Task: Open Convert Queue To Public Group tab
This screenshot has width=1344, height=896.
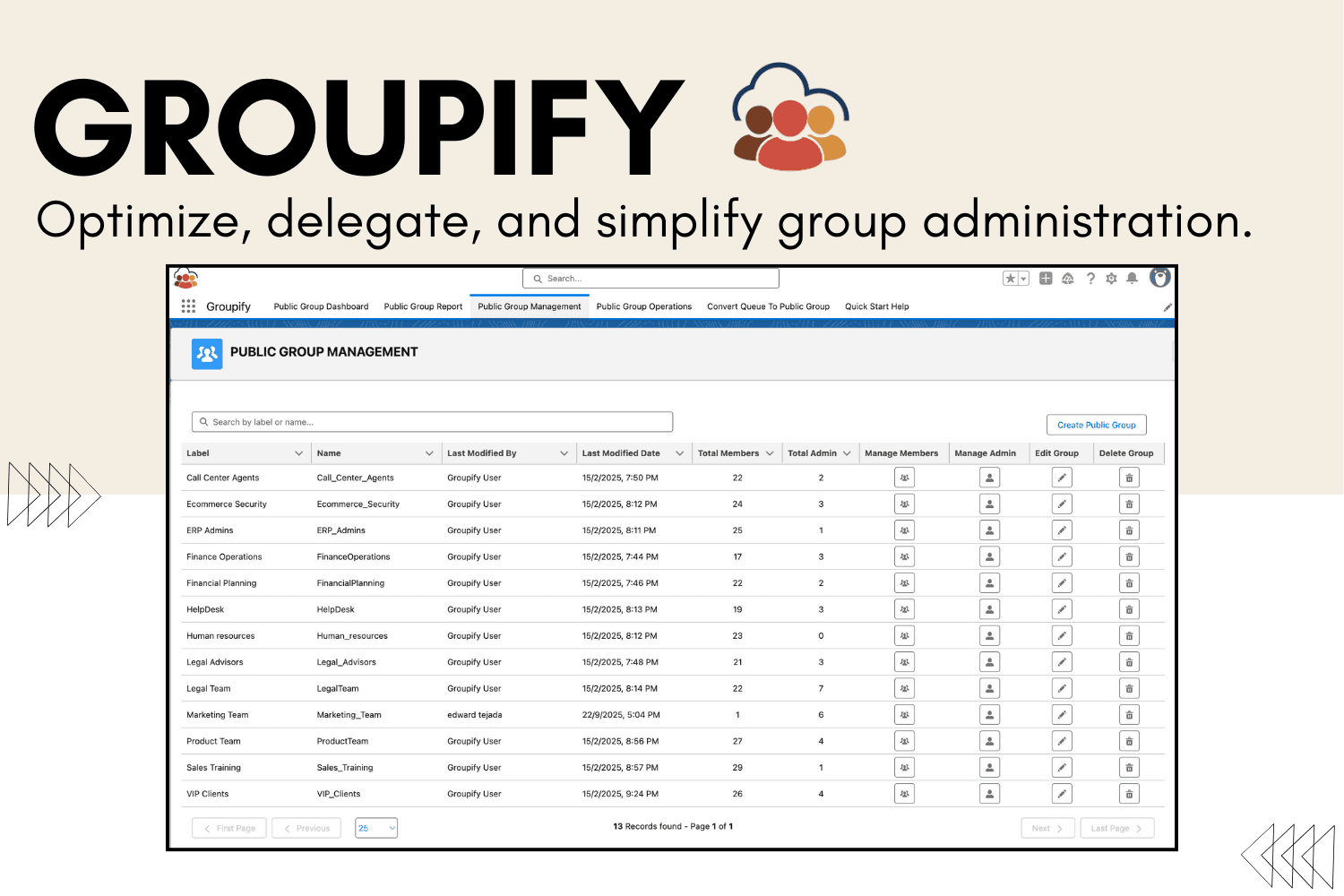Action: click(768, 306)
